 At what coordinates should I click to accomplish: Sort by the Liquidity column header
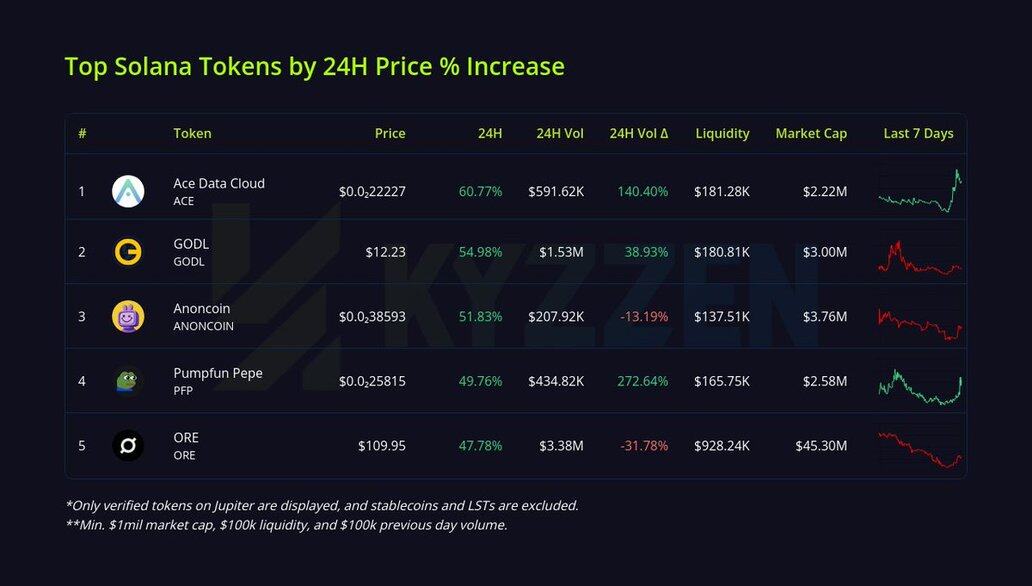point(722,133)
